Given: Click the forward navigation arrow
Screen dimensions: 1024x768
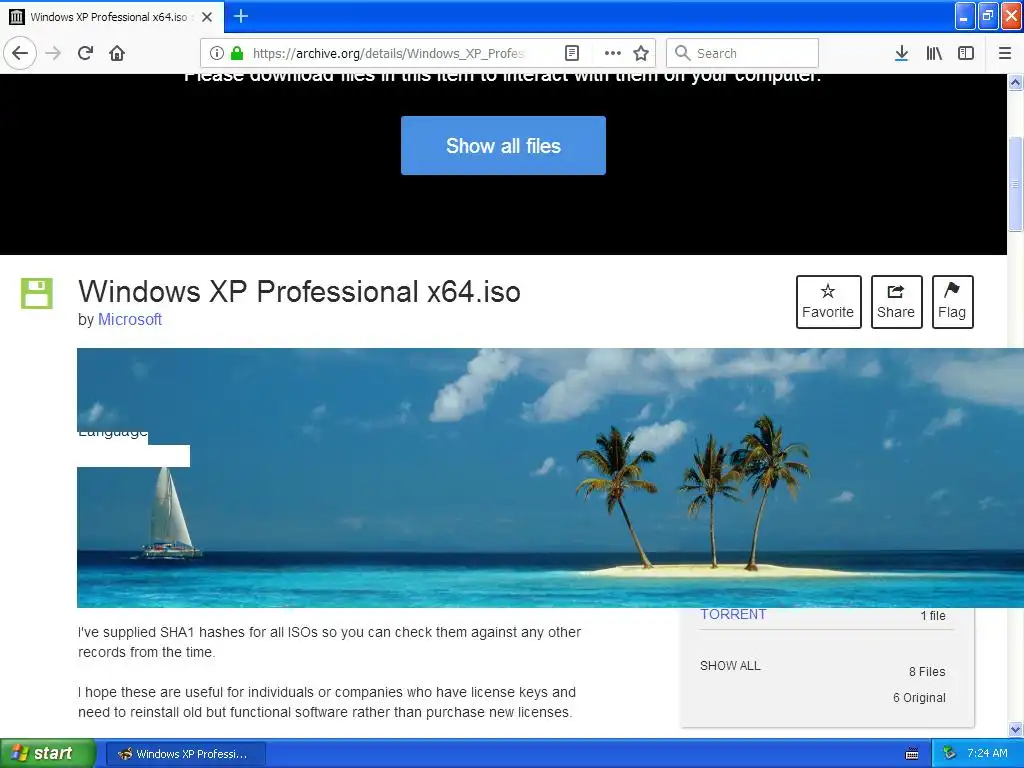Looking at the screenshot, I should point(53,53).
